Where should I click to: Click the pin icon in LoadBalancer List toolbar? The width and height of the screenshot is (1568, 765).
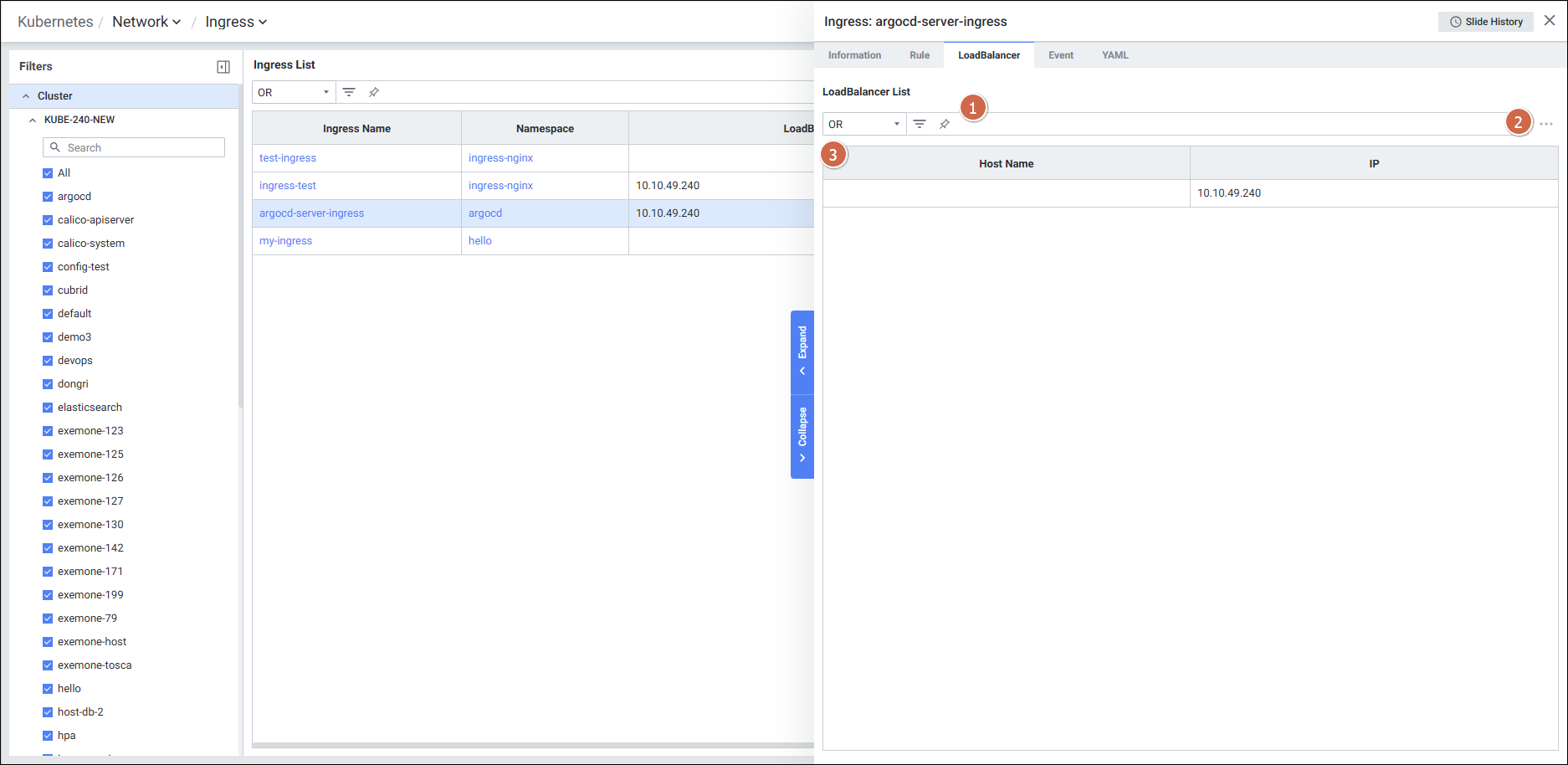coord(945,124)
